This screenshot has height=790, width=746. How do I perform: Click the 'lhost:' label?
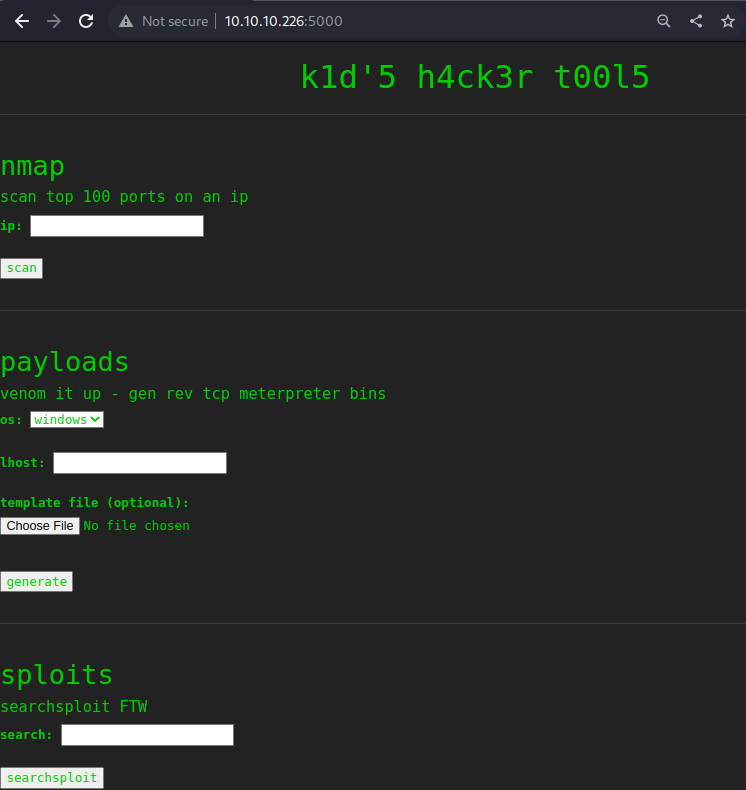point(23,463)
